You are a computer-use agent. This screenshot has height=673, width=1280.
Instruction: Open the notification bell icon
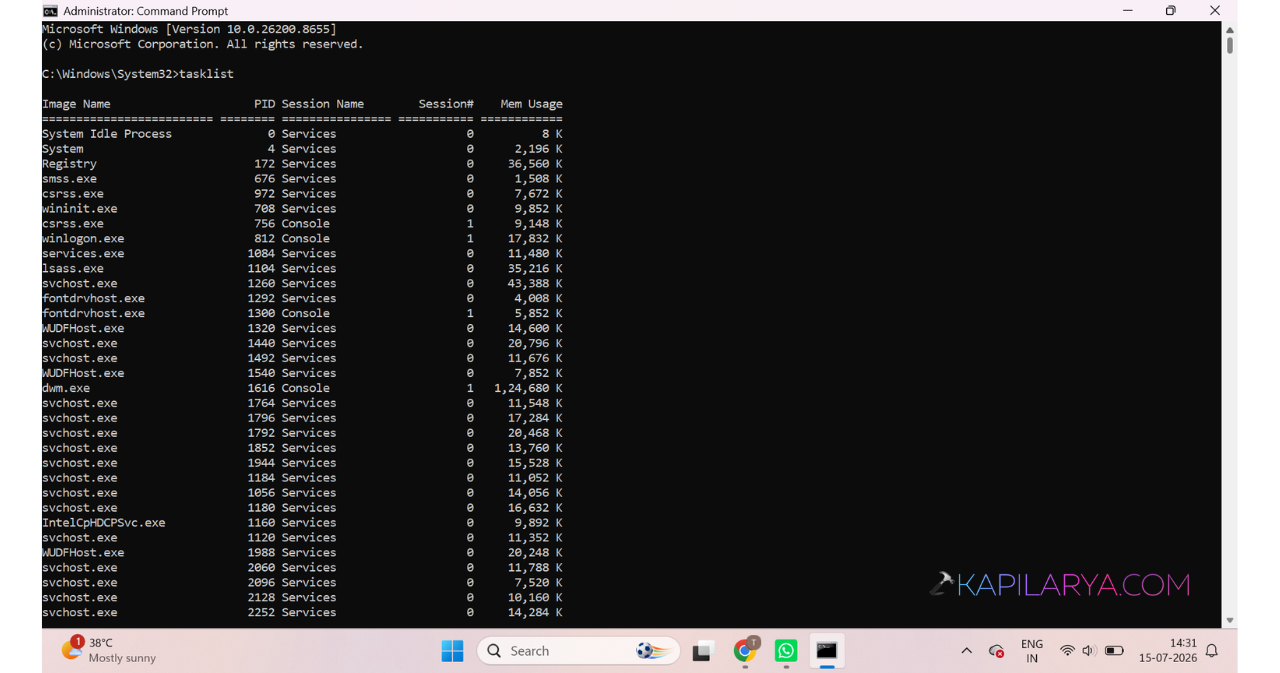click(1212, 651)
